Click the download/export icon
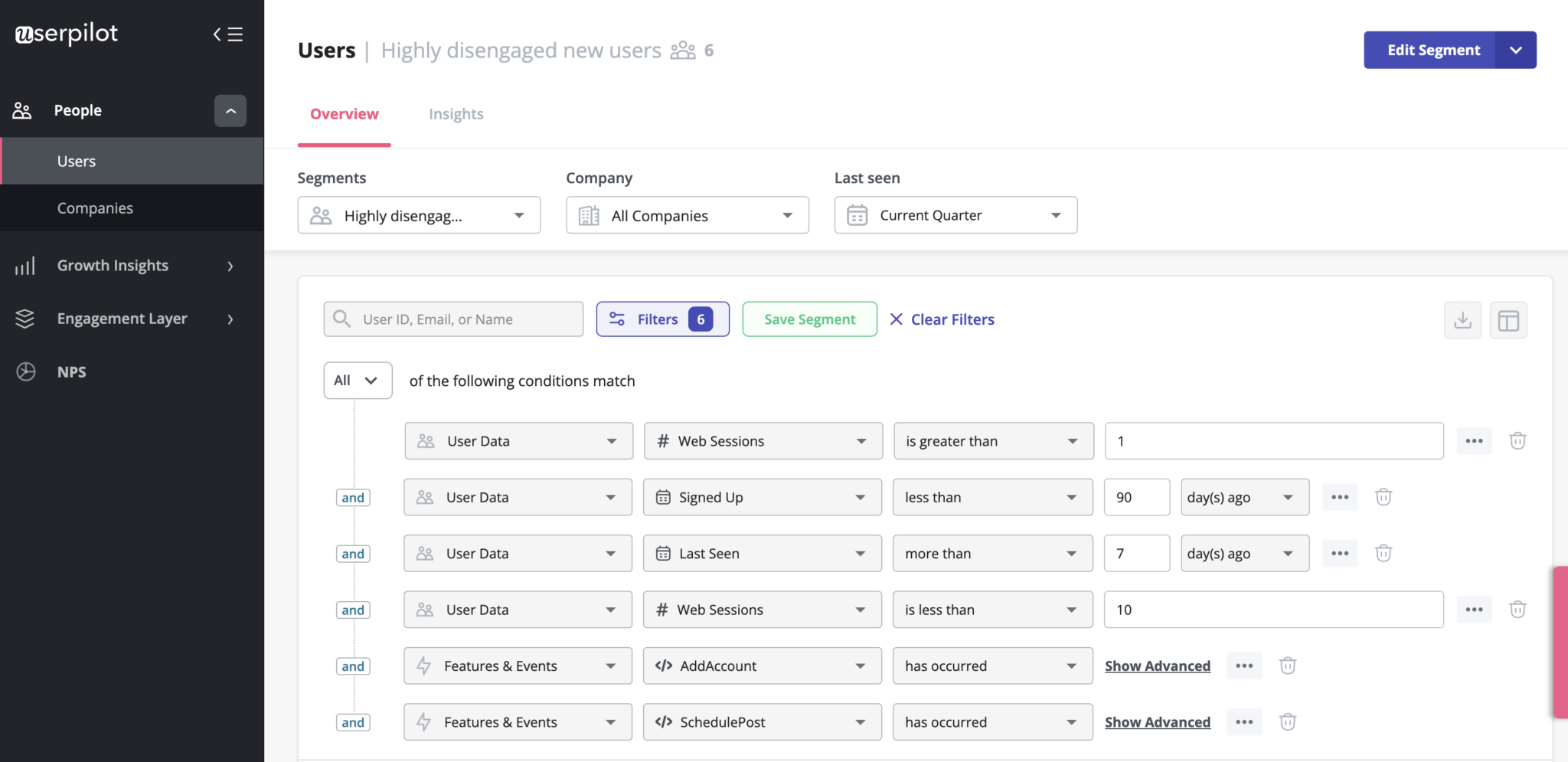The image size is (1568, 762). pos(1462,319)
